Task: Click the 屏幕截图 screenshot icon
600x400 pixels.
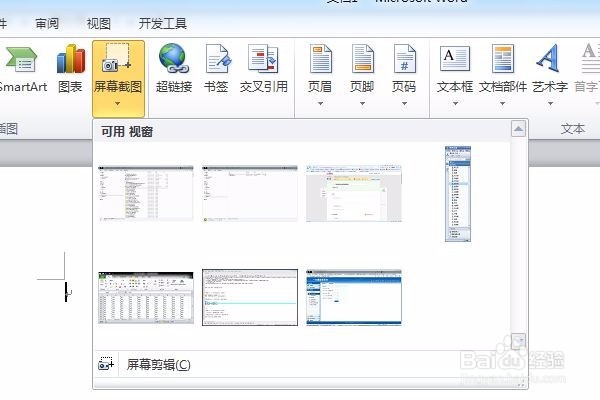Action: click(x=117, y=59)
